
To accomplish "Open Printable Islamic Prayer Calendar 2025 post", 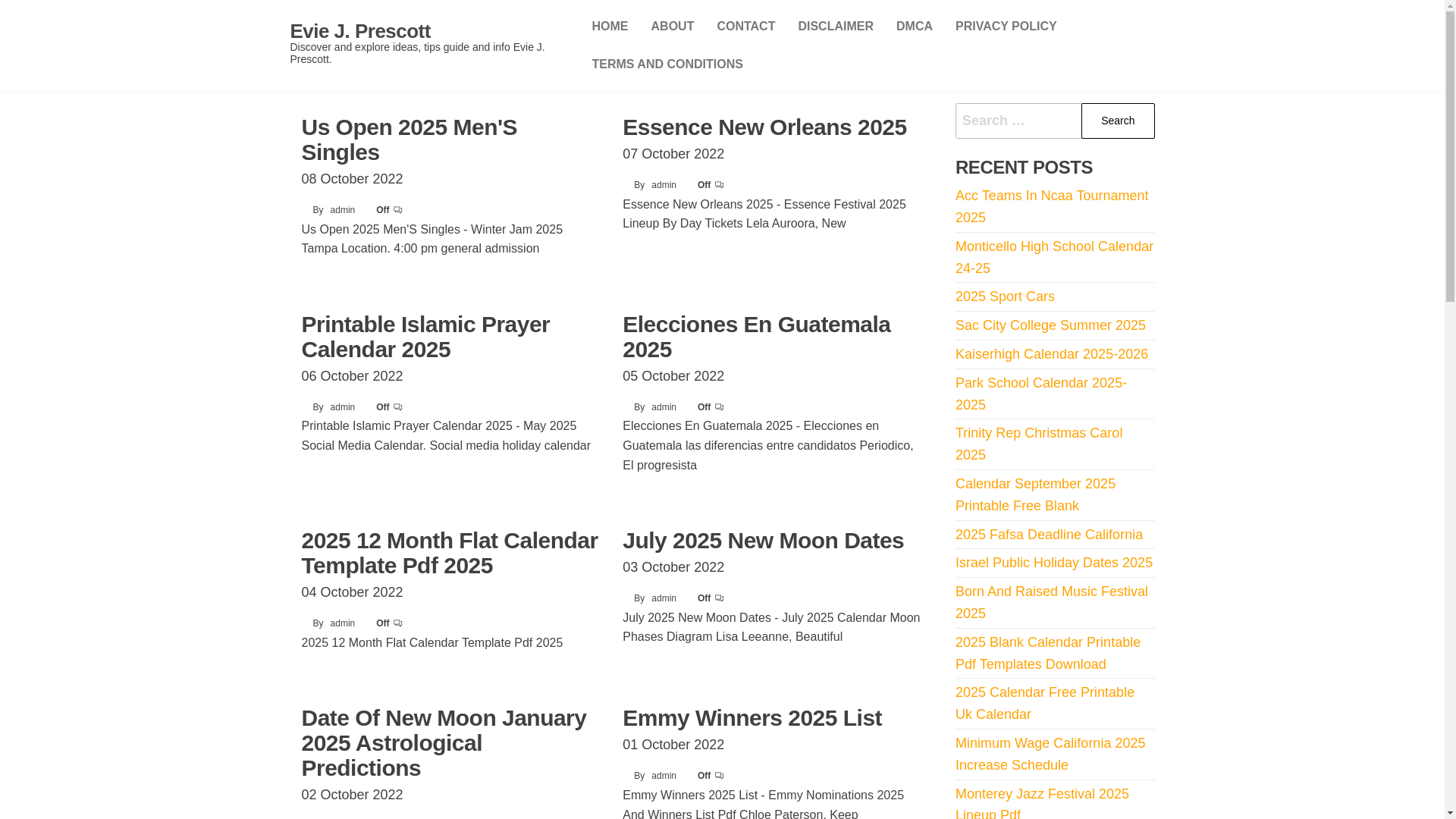I will [x=425, y=337].
